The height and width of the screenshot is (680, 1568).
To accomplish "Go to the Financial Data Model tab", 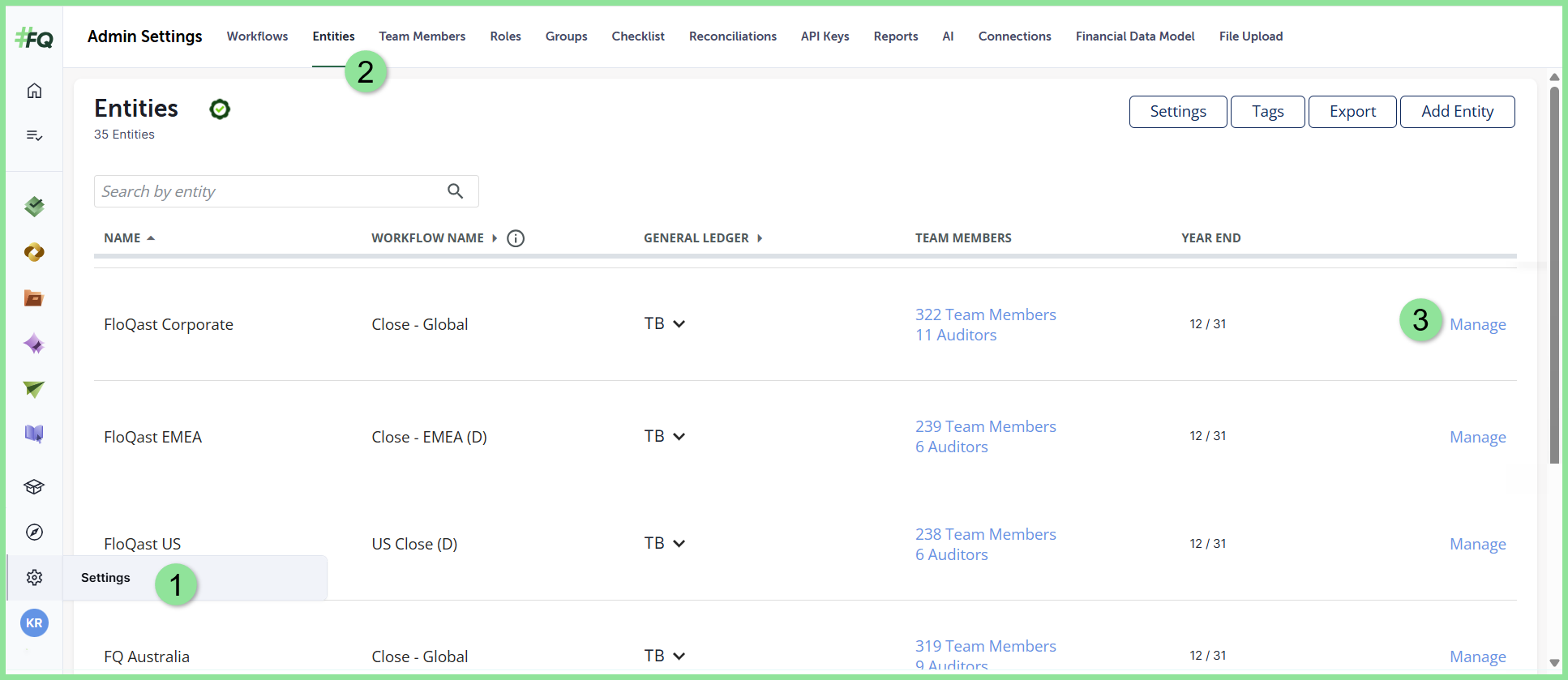I will [x=1135, y=36].
